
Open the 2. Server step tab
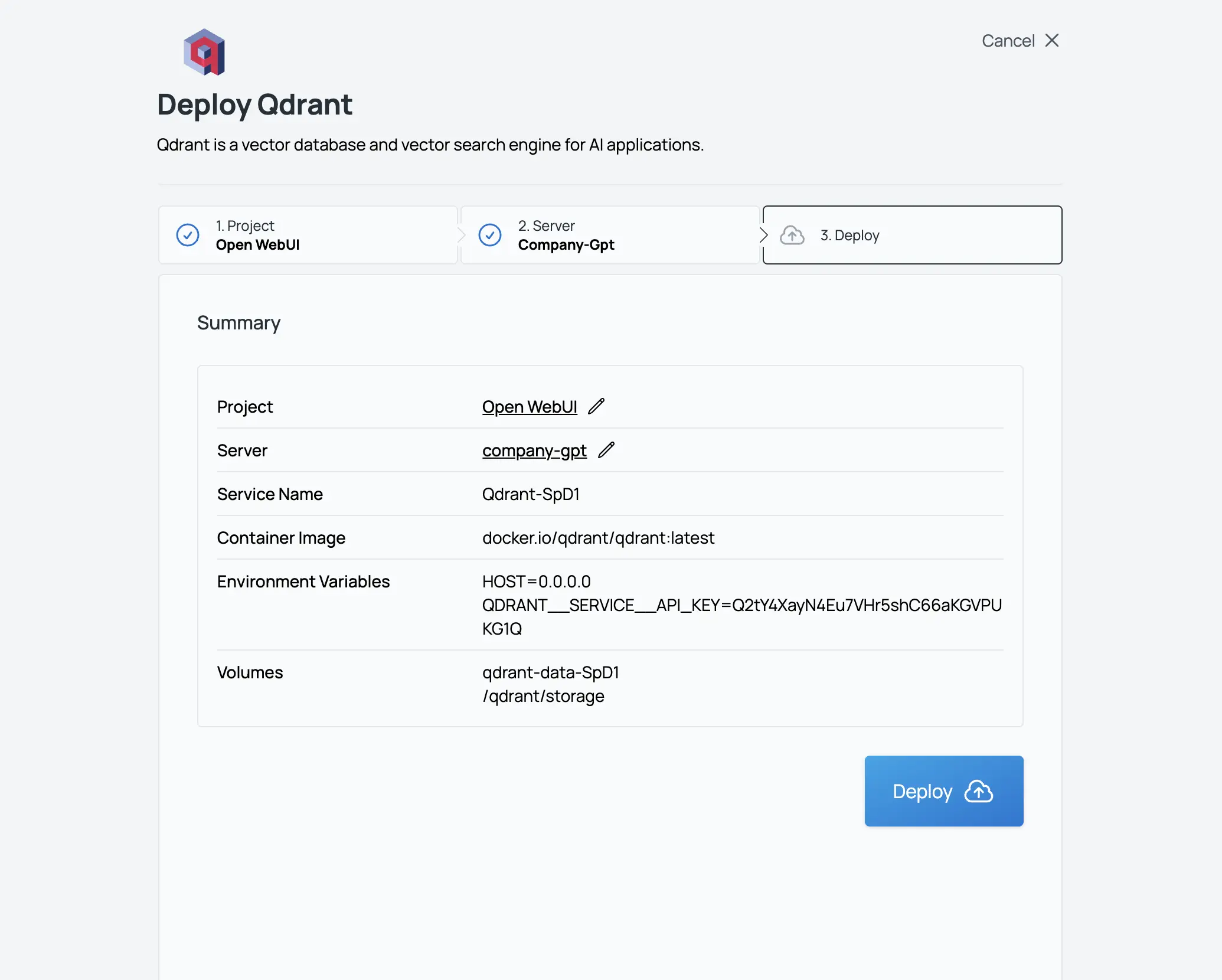click(610, 235)
